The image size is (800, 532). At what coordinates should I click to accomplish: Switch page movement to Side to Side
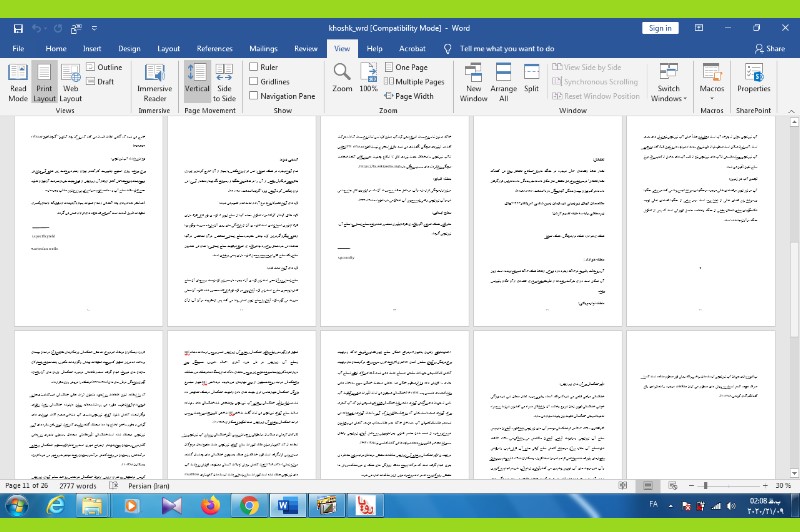click(x=225, y=82)
